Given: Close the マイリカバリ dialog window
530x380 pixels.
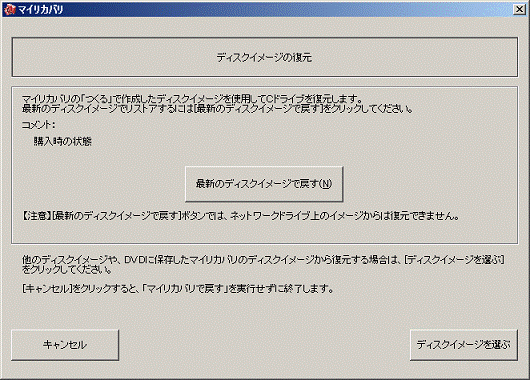Looking at the screenshot, I should pos(519,9).
